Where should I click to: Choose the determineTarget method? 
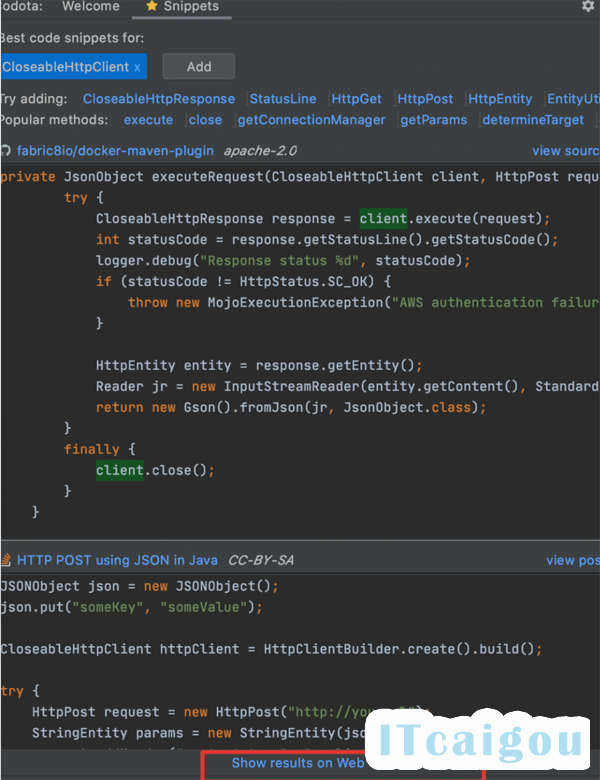tap(533, 120)
